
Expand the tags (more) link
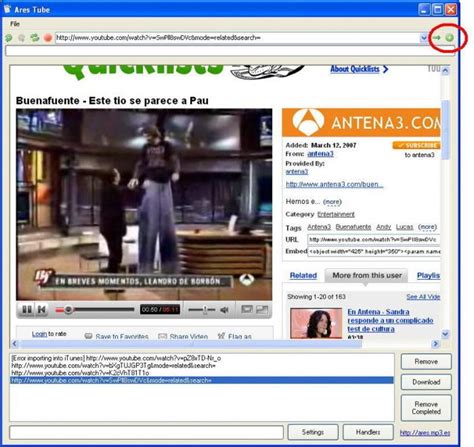pyautogui.click(x=427, y=227)
